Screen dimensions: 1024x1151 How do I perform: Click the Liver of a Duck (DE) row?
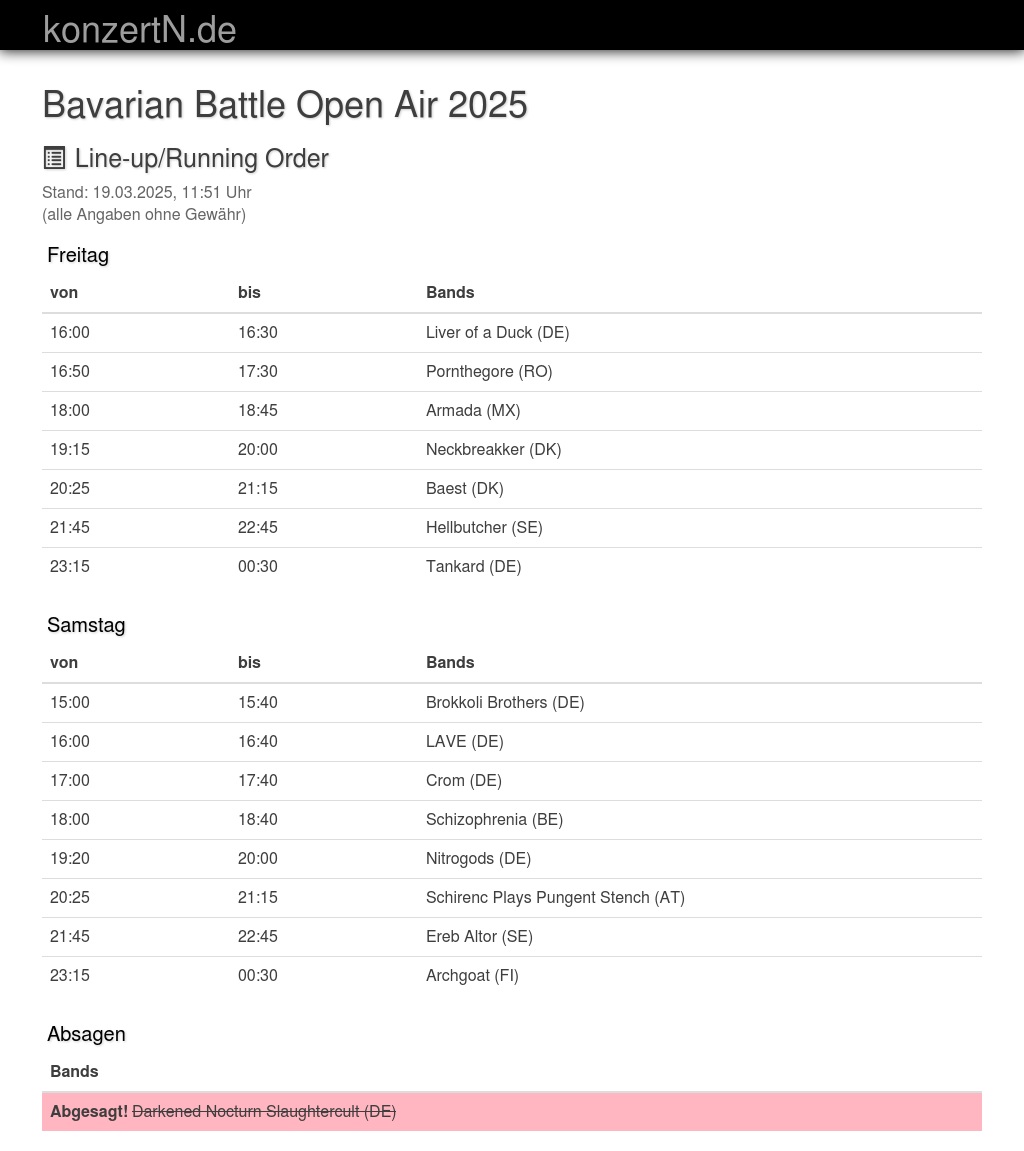click(x=497, y=333)
